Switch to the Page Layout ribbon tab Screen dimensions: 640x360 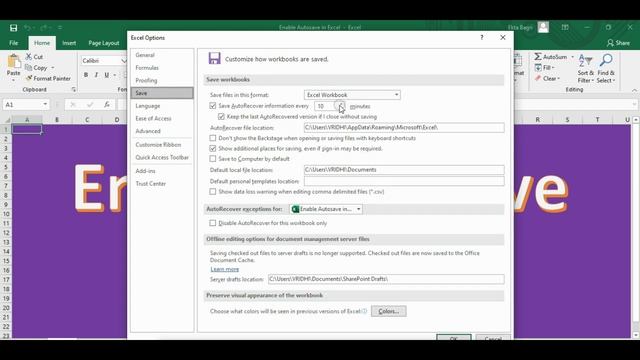coord(104,43)
